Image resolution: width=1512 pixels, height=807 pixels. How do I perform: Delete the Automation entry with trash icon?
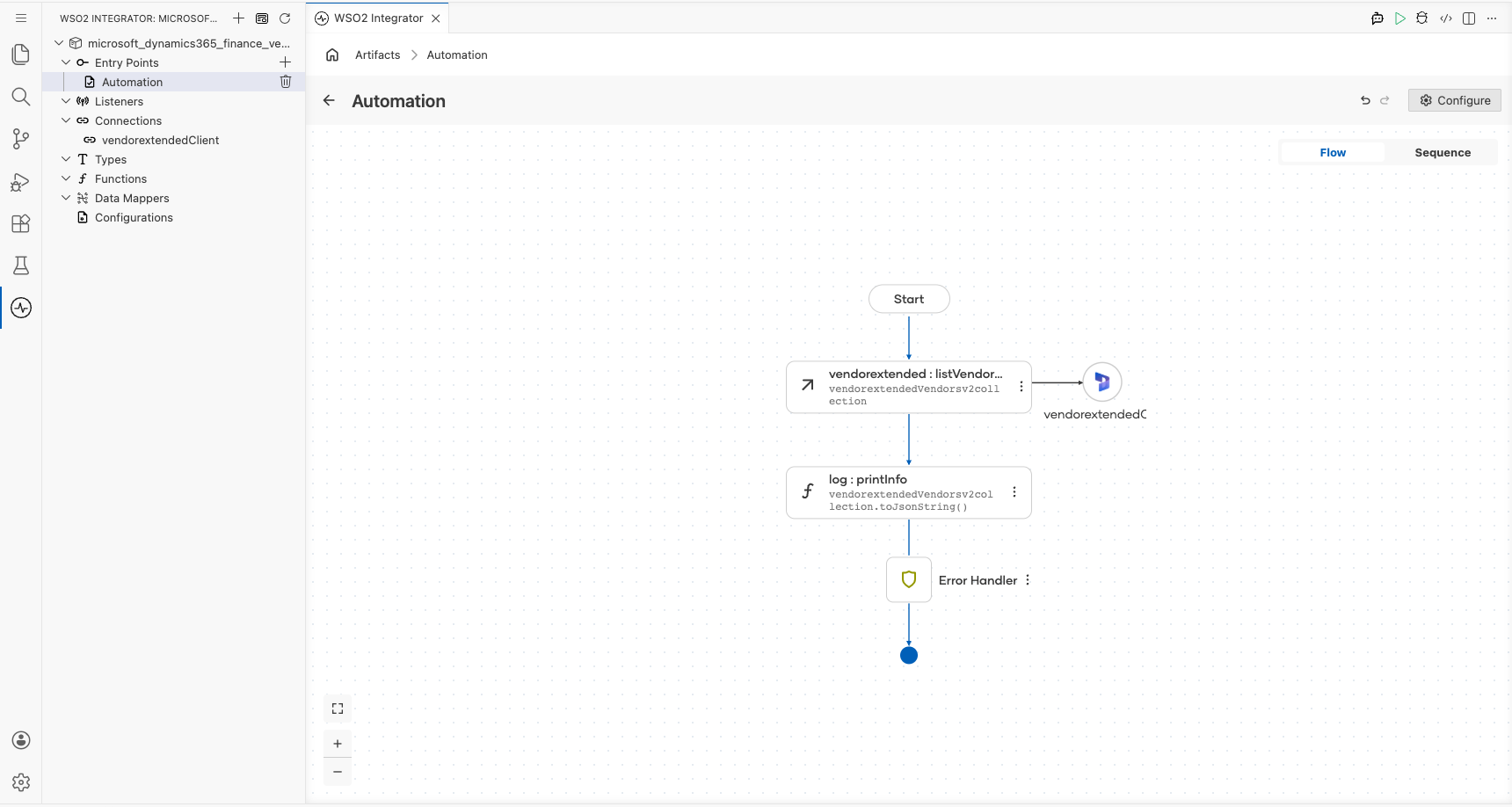286,82
